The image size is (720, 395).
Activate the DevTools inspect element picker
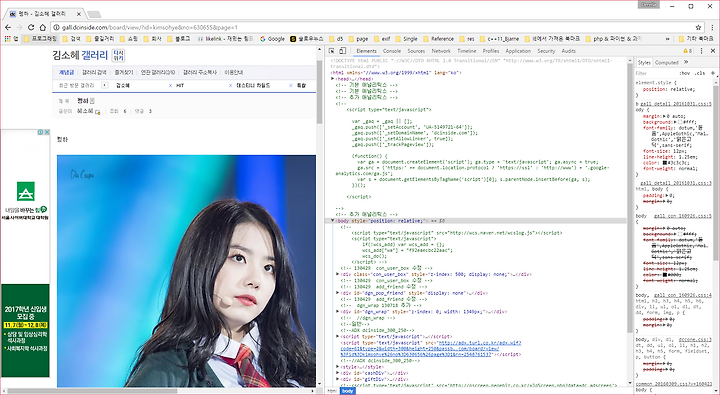coord(332,51)
